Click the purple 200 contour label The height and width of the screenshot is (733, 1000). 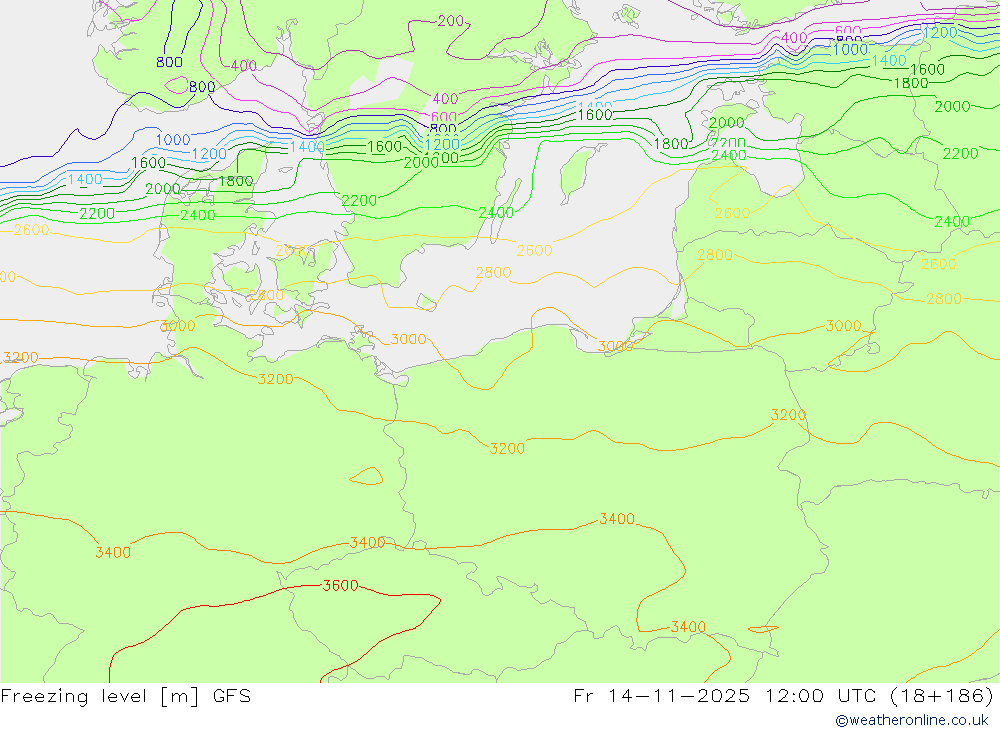click(450, 20)
